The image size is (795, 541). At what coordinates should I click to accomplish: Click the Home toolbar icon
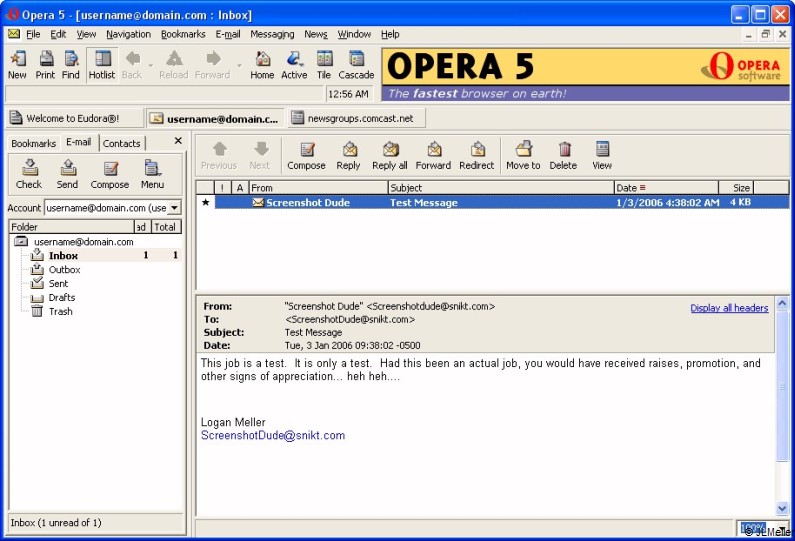click(x=262, y=64)
